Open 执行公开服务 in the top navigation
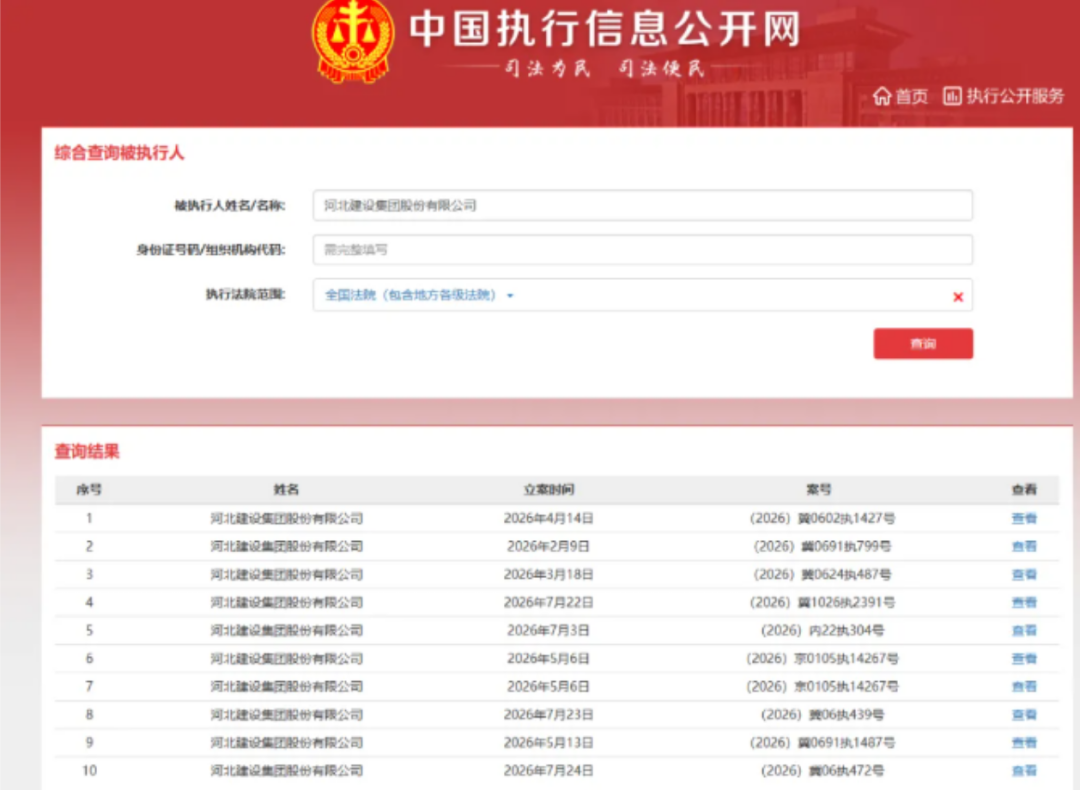The width and height of the screenshot is (1080, 790). [x=1015, y=96]
